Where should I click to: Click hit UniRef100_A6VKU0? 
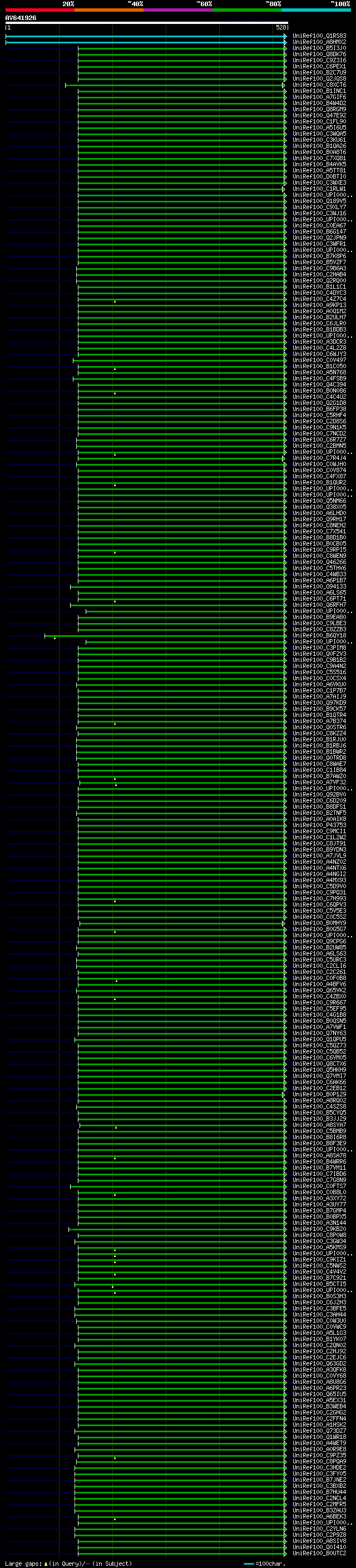point(319,684)
